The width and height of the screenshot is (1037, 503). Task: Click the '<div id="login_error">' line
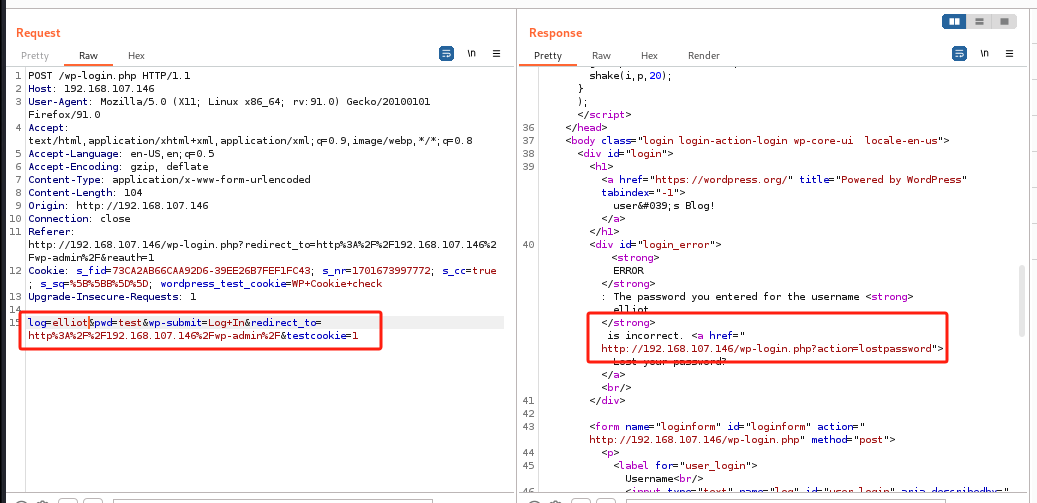click(655, 245)
